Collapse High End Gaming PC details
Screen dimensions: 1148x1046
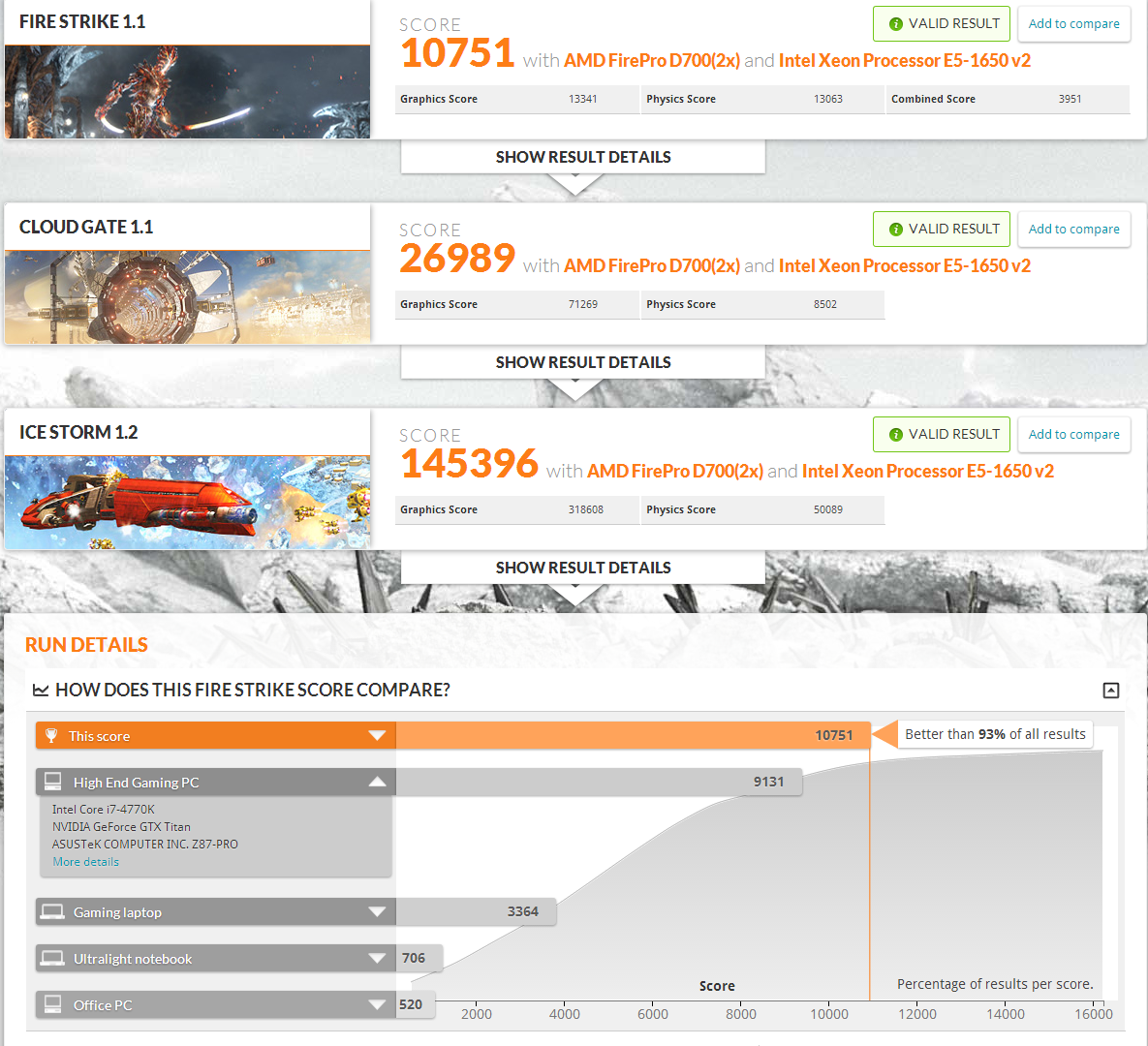click(377, 782)
